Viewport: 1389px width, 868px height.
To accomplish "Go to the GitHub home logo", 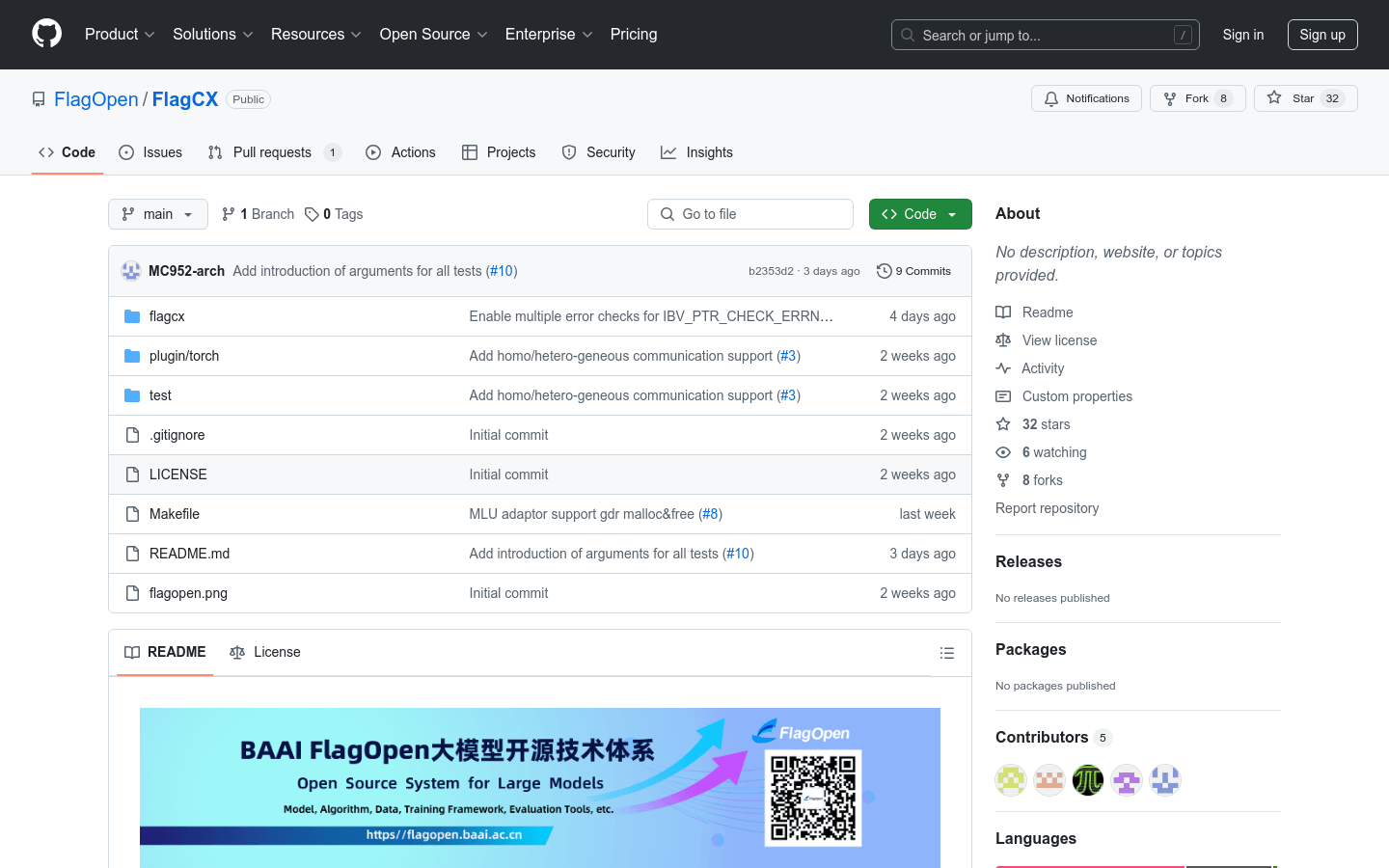I will 46,34.
